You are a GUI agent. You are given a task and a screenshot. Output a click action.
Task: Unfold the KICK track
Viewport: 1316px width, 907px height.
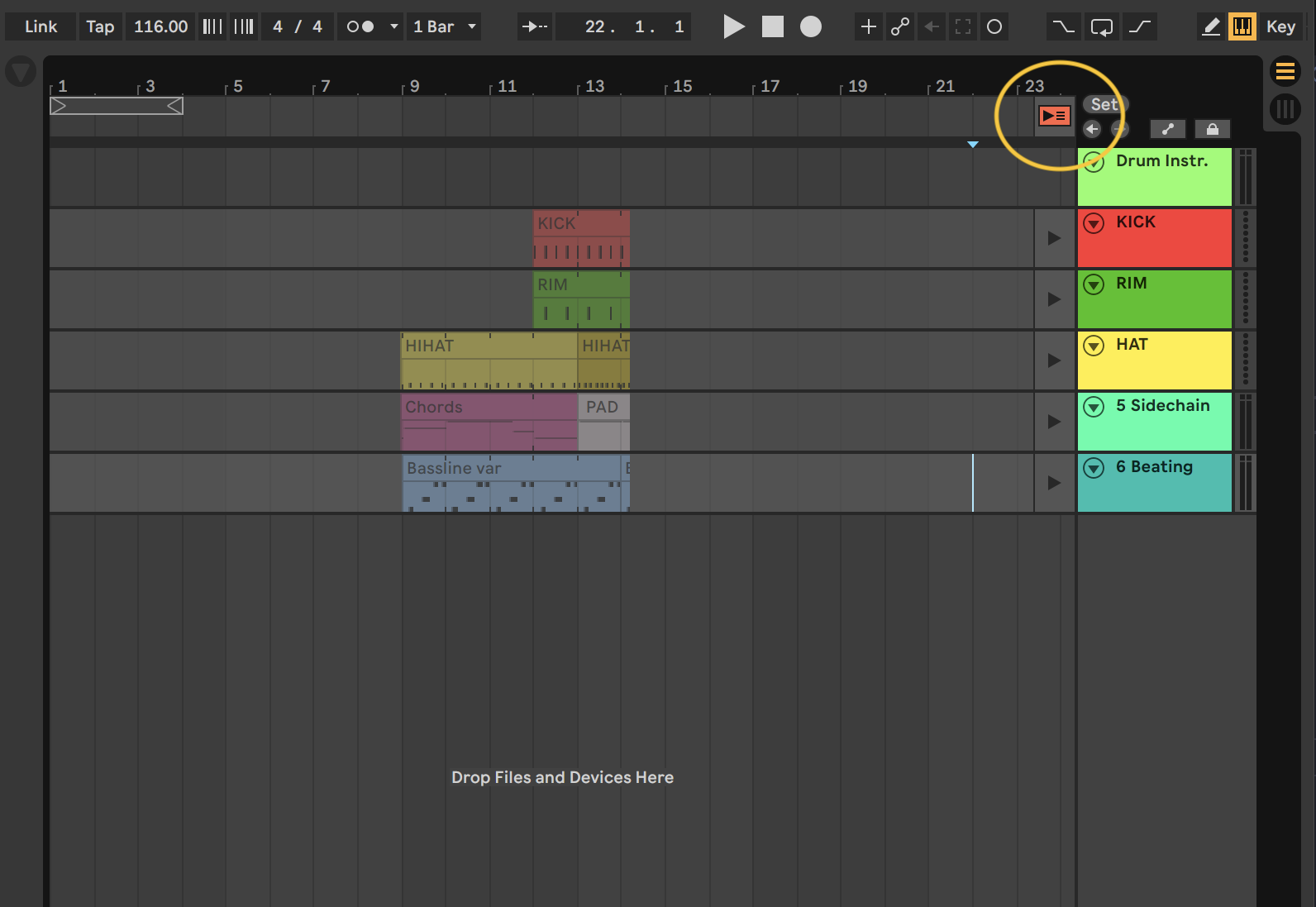click(x=1094, y=223)
